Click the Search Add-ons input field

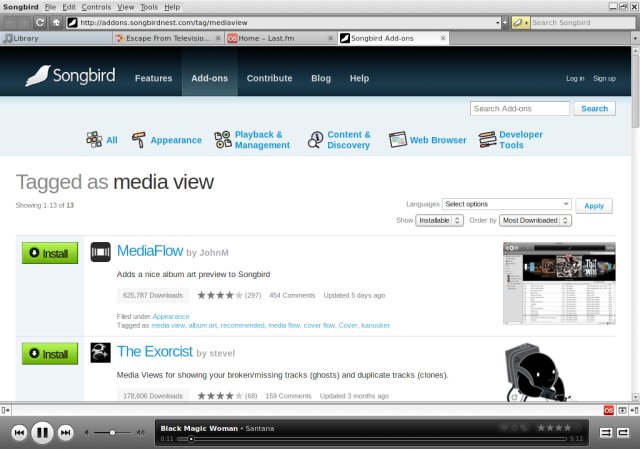pyautogui.click(x=520, y=109)
